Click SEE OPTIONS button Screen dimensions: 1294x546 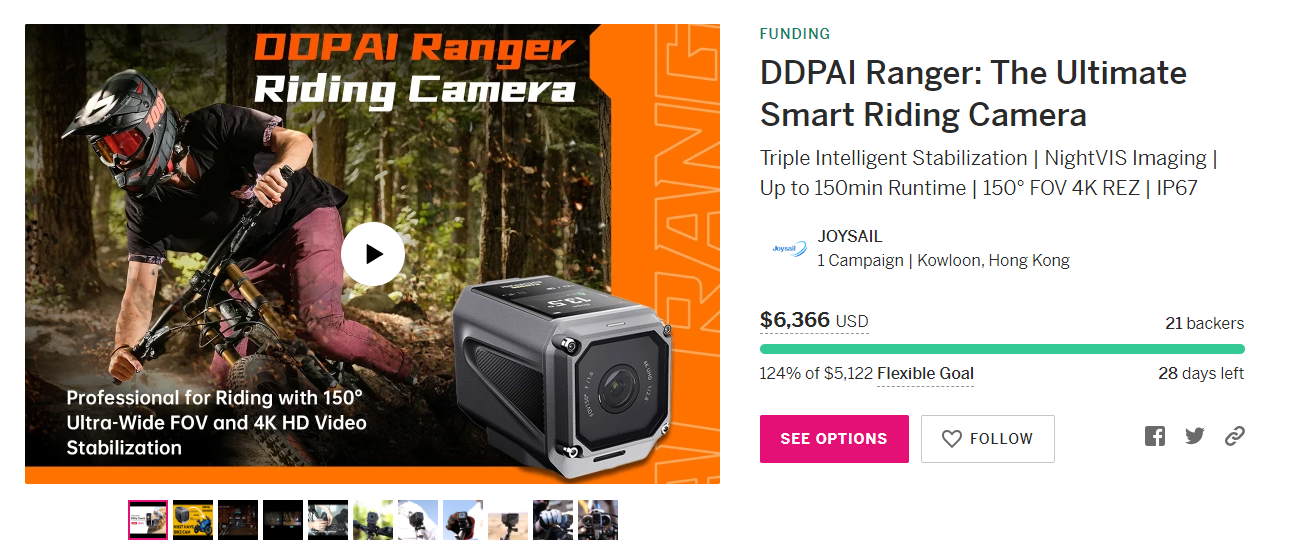tap(834, 439)
